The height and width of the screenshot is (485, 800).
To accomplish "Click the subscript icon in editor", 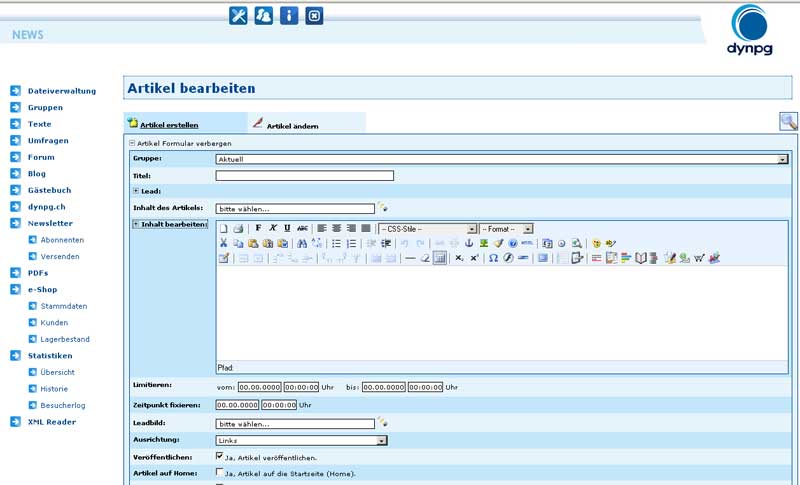I will tap(458, 258).
